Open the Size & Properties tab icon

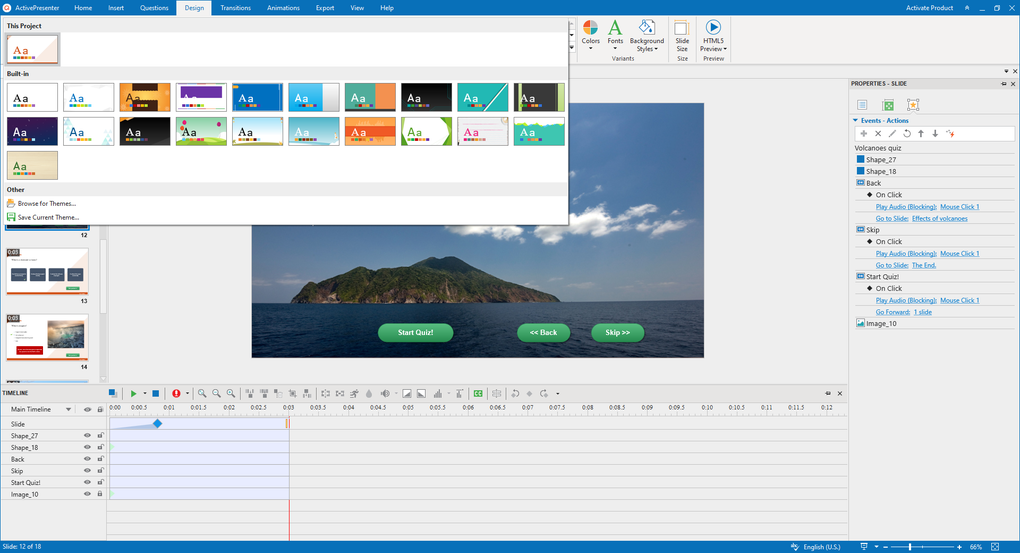(x=888, y=105)
